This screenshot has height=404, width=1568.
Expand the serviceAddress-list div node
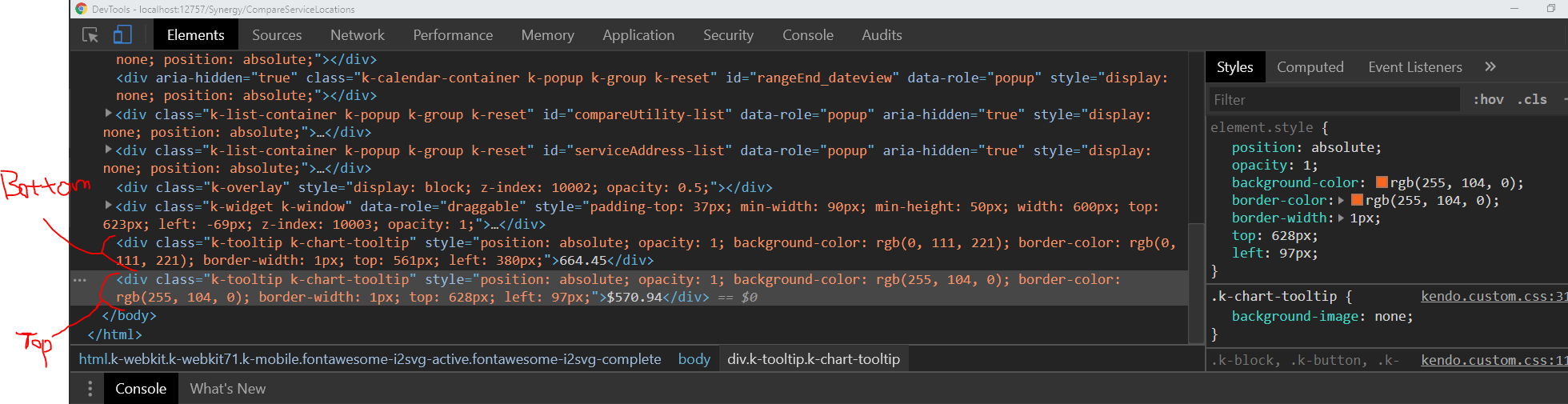click(x=108, y=150)
